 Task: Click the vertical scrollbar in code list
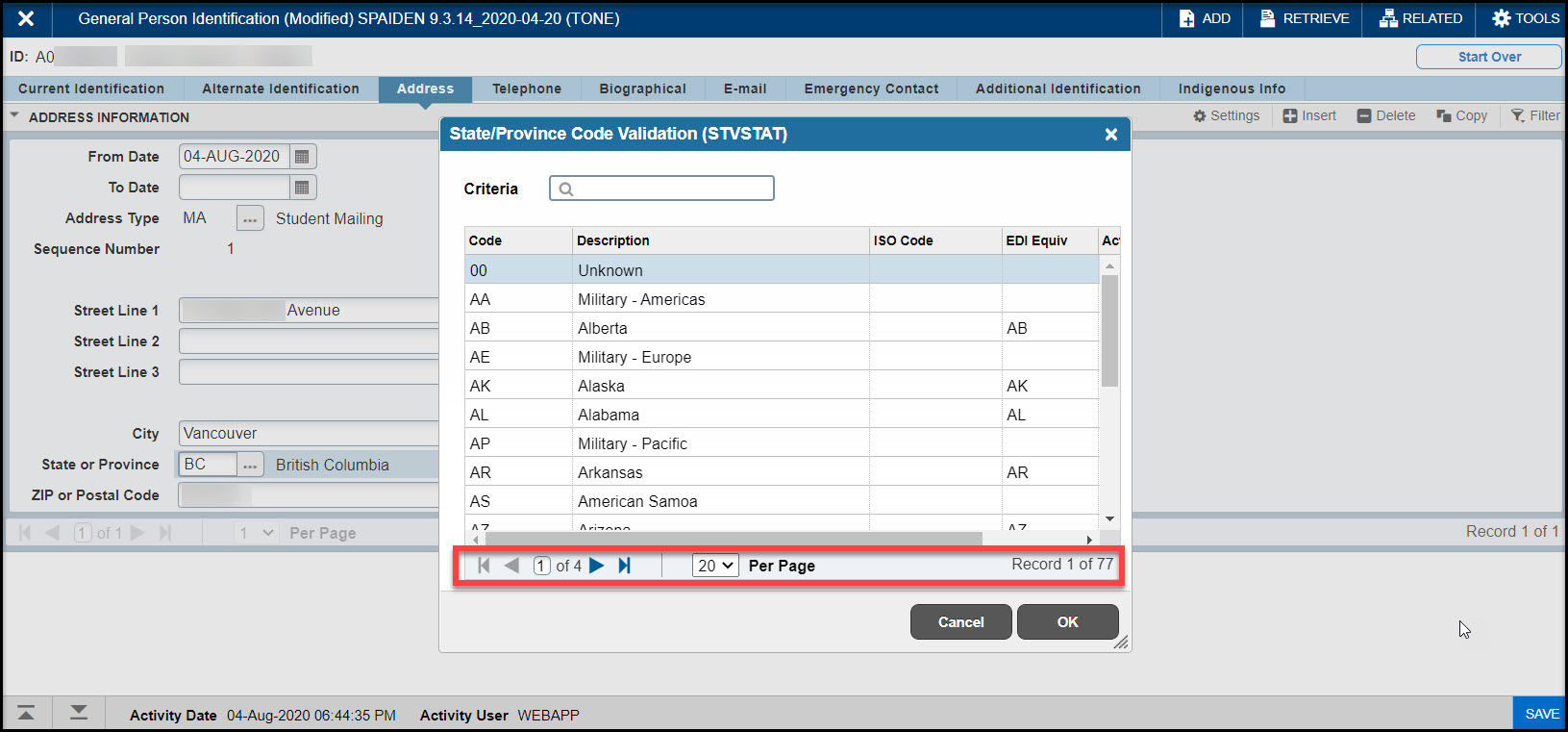click(1109, 330)
